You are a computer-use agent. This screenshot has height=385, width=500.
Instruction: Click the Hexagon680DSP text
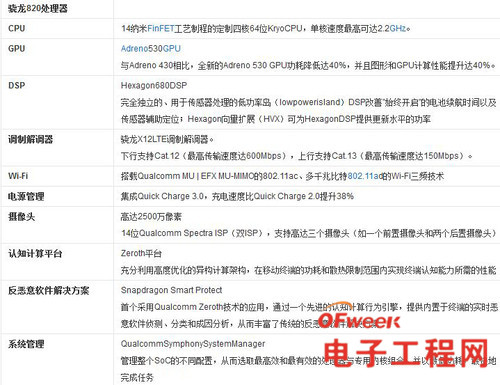154,86
